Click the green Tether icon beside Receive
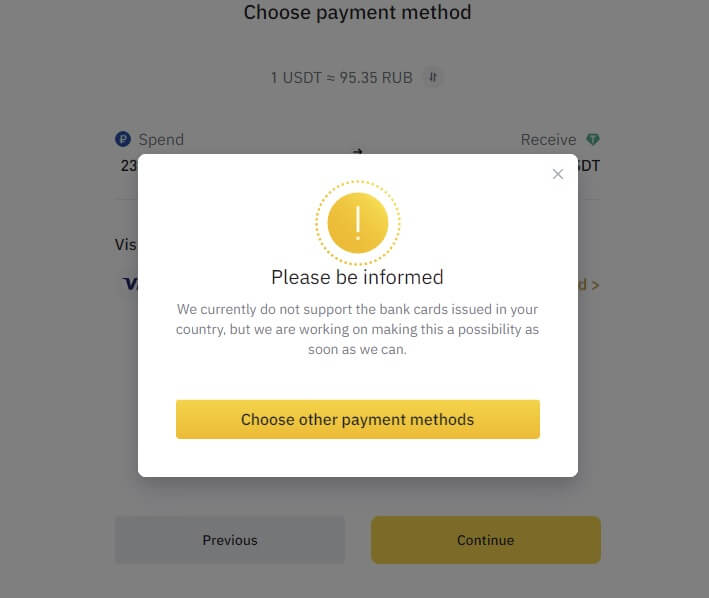Screen dimensions: 709x598 (x=593, y=140)
